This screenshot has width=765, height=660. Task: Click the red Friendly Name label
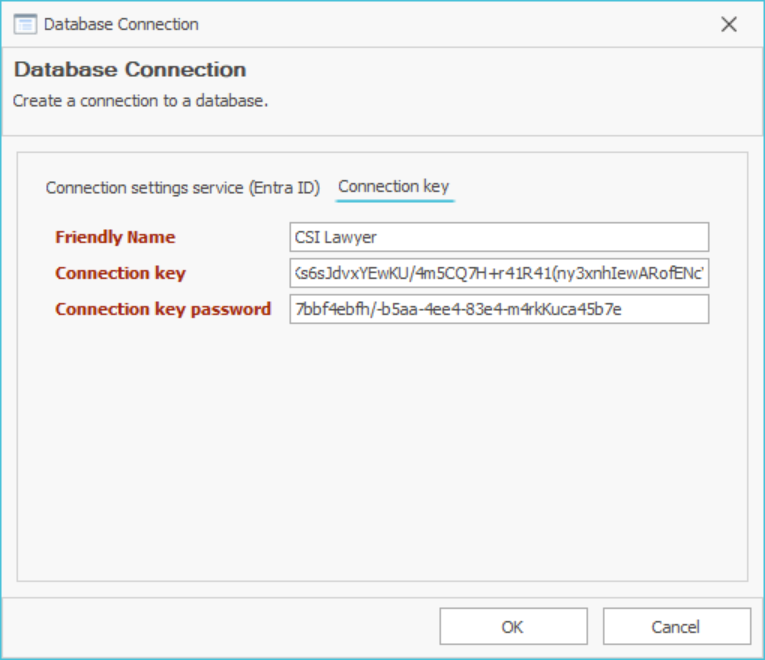115,237
